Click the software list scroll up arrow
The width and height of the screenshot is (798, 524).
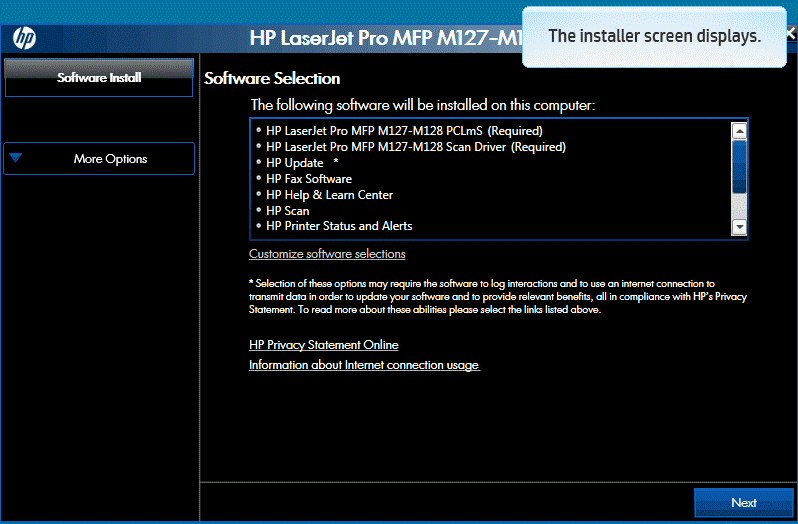click(x=739, y=131)
